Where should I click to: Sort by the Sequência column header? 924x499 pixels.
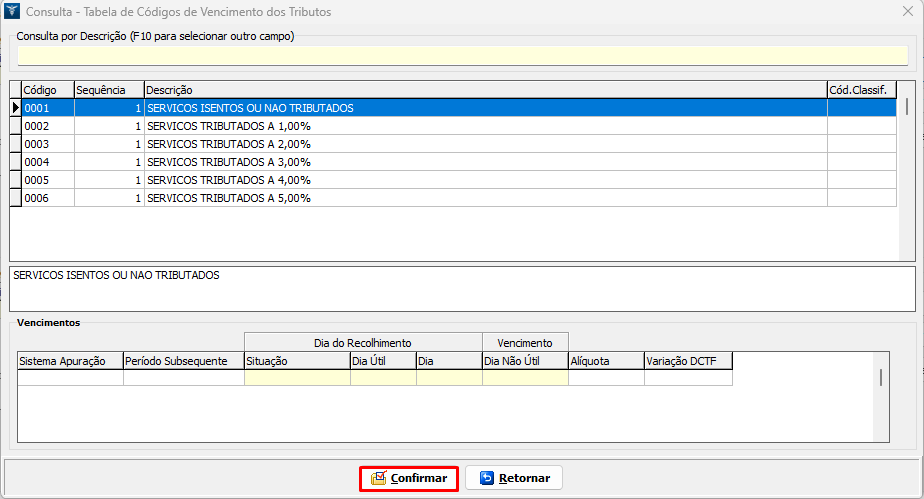click(x=108, y=90)
